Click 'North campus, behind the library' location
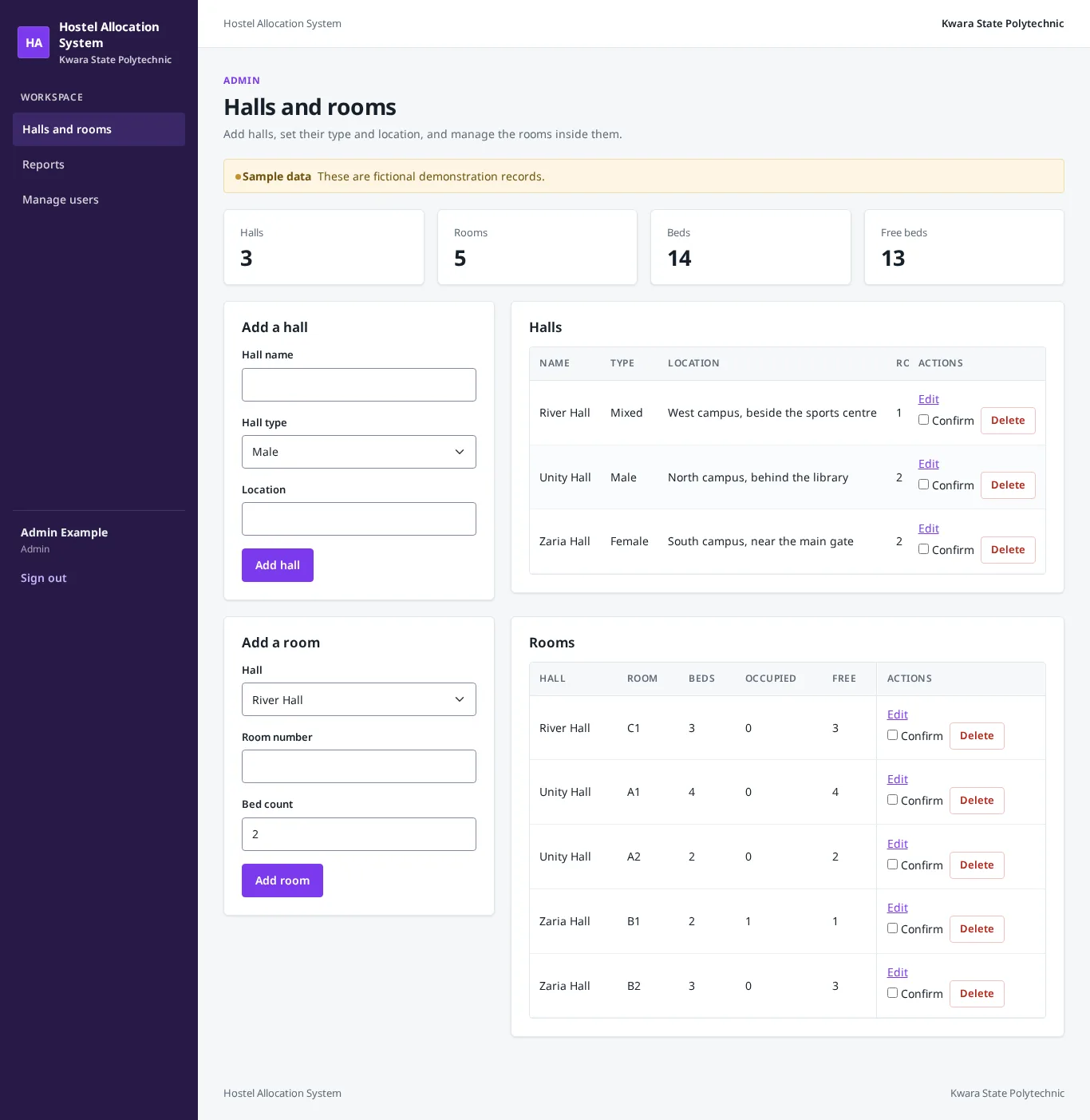The width and height of the screenshot is (1090, 1120). [x=758, y=477]
